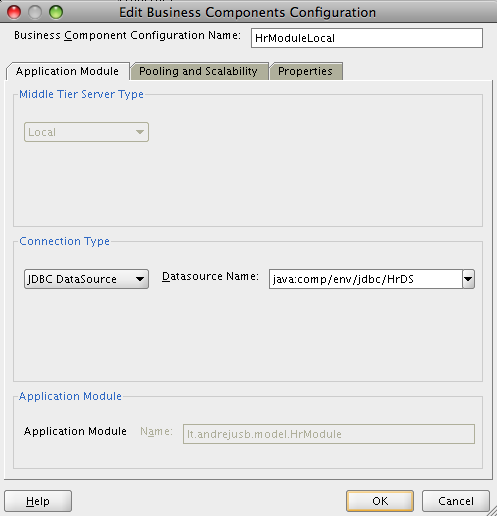The image size is (497, 516).
Task: Click the Connection Type heading
Action: point(64,241)
